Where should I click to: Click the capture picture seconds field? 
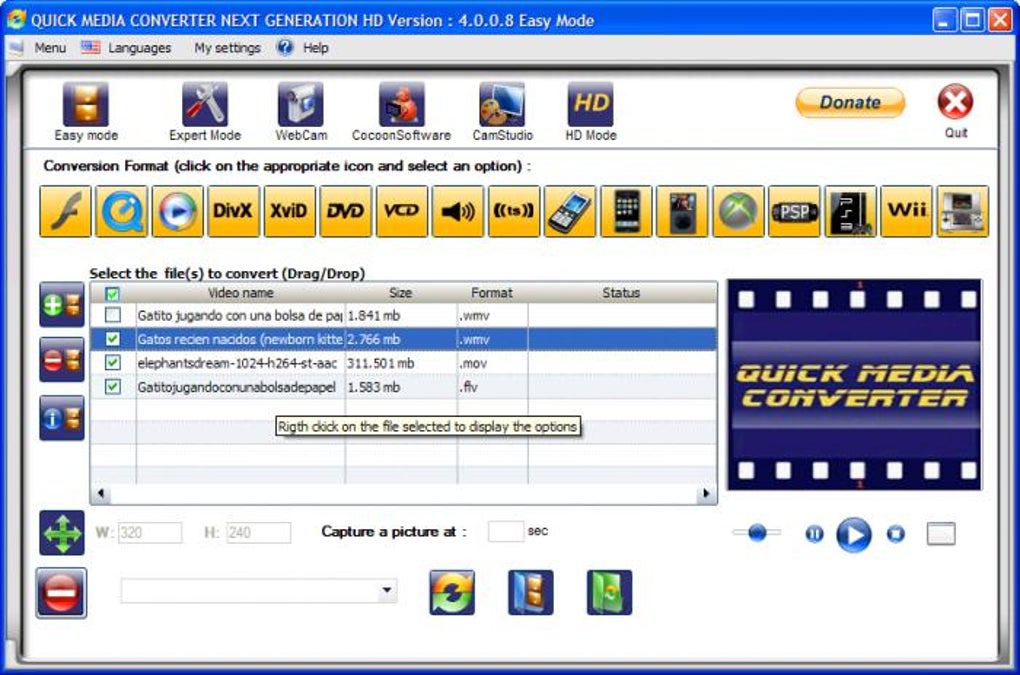pyautogui.click(x=505, y=531)
